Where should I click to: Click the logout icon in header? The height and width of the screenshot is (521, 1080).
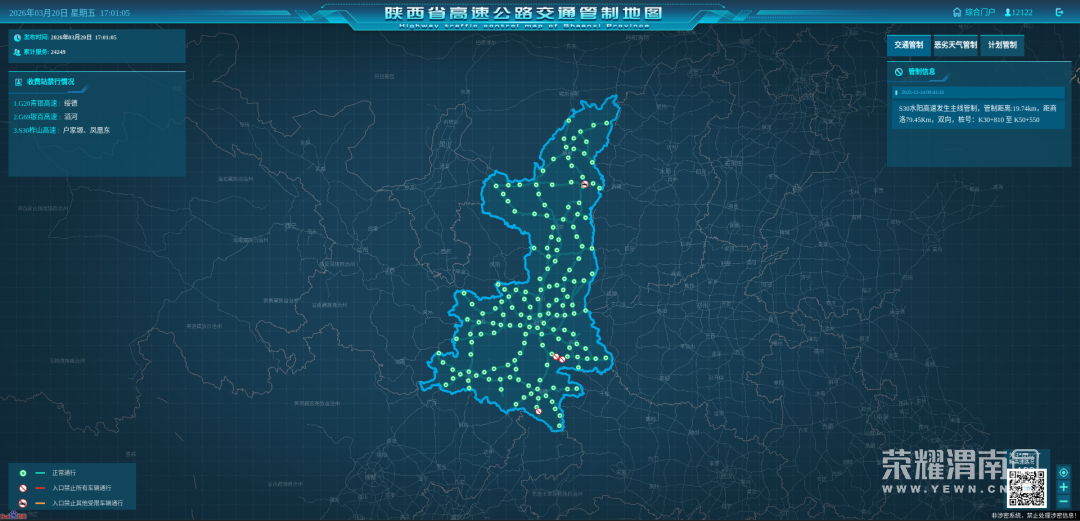pos(1060,13)
